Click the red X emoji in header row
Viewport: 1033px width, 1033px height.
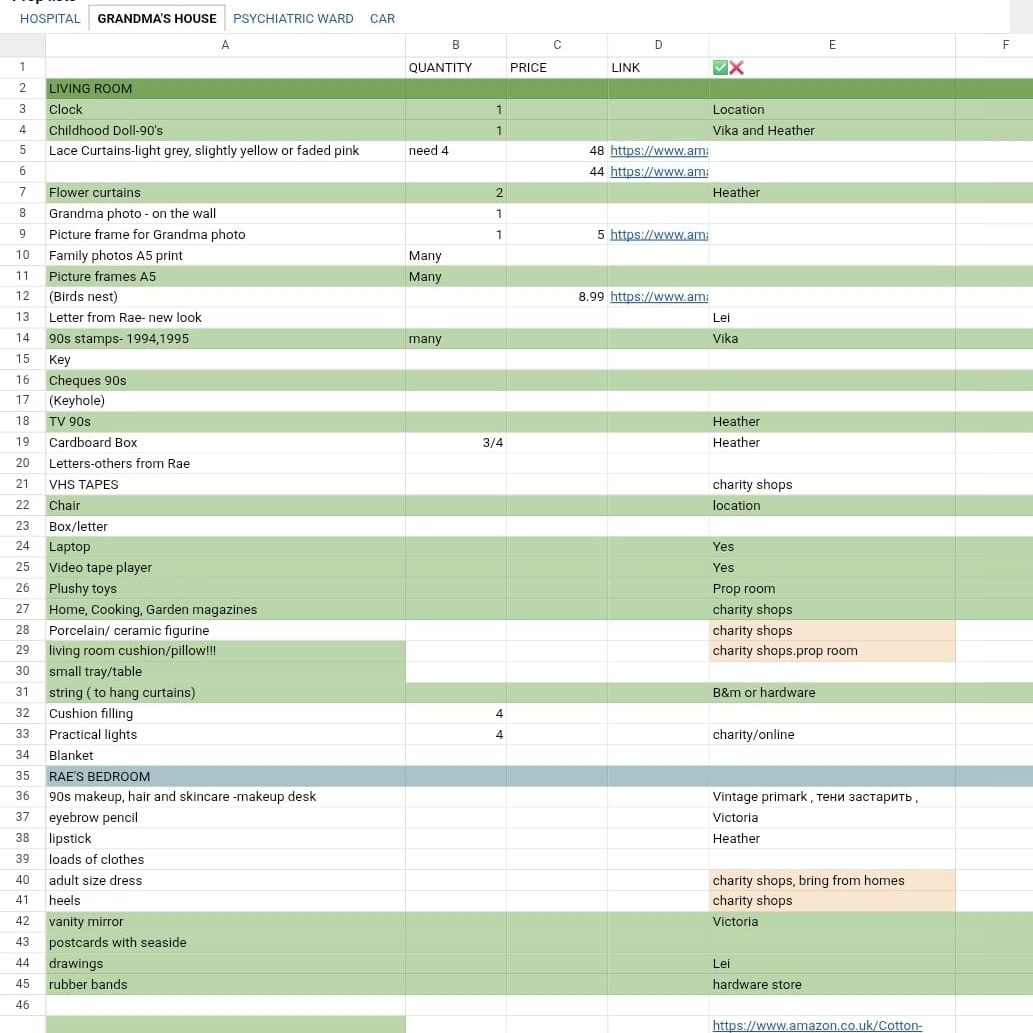tap(737, 68)
